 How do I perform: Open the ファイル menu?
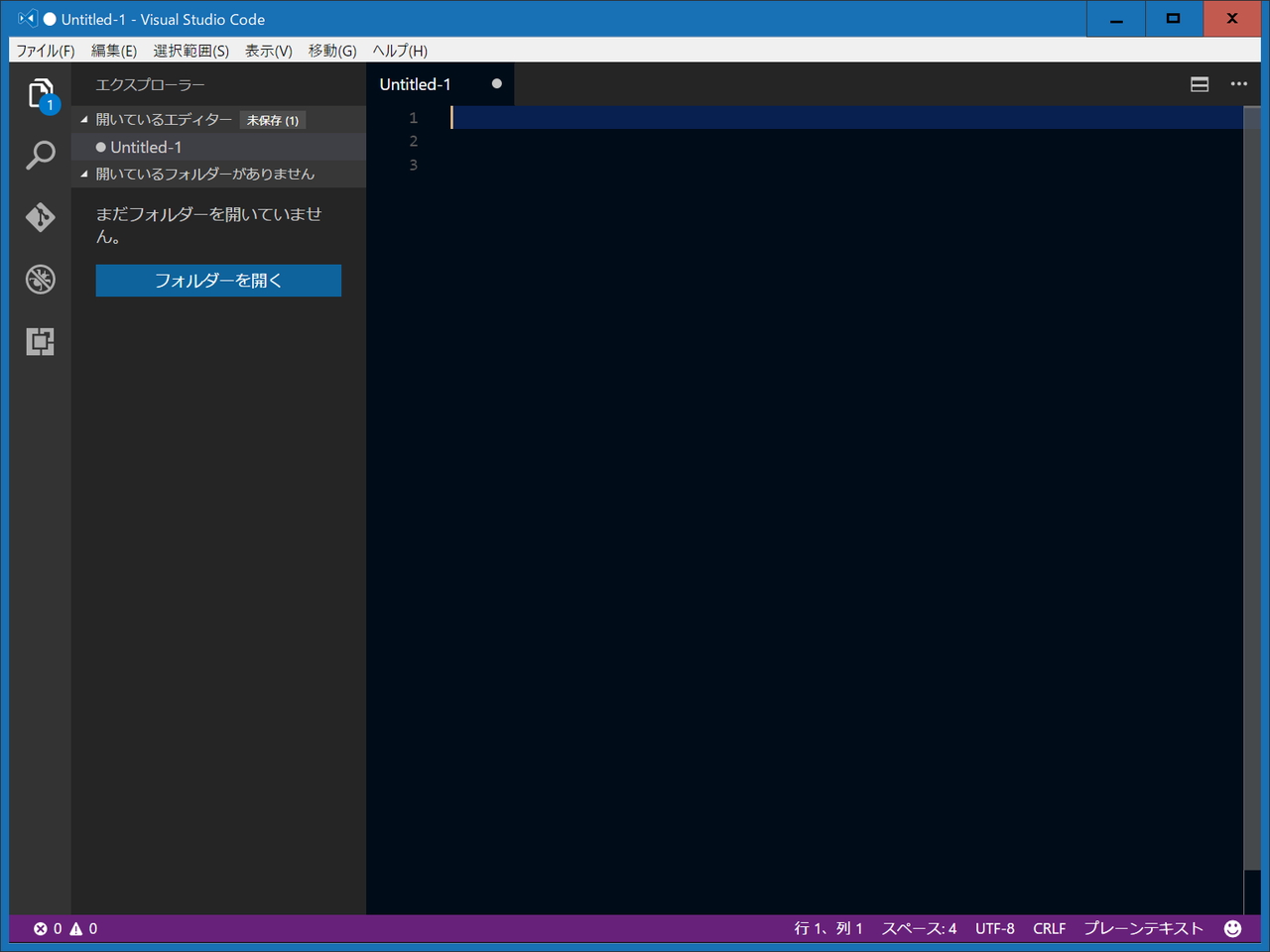point(45,51)
